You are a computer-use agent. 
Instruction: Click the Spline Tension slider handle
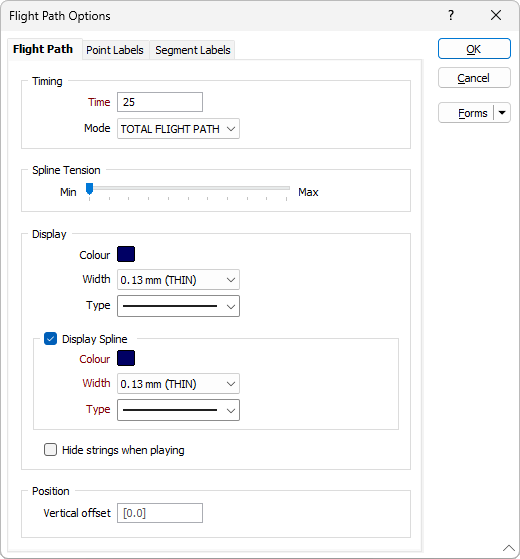[x=89, y=189]
